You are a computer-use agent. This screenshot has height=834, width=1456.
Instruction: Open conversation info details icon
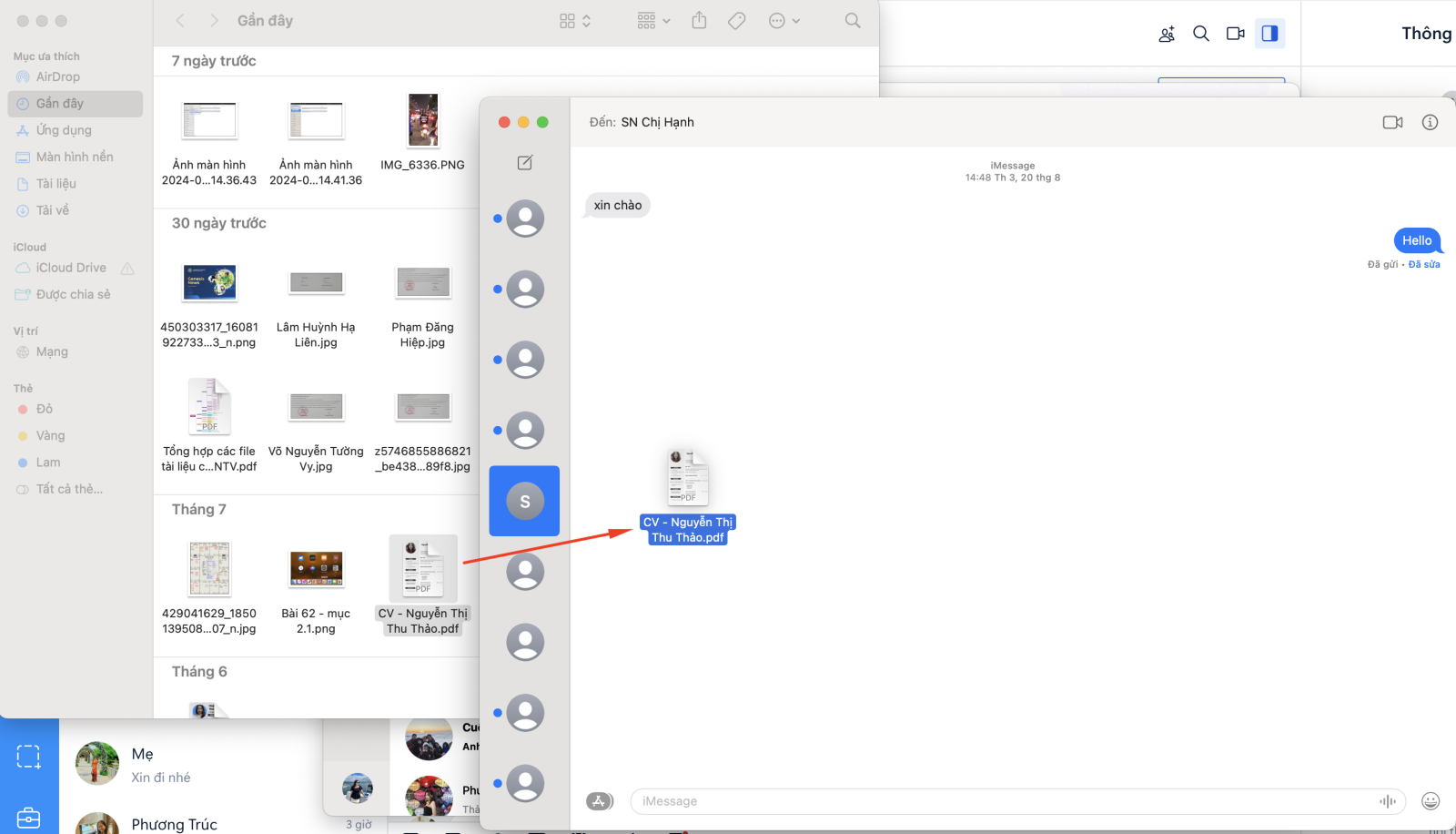point(1430,122)
